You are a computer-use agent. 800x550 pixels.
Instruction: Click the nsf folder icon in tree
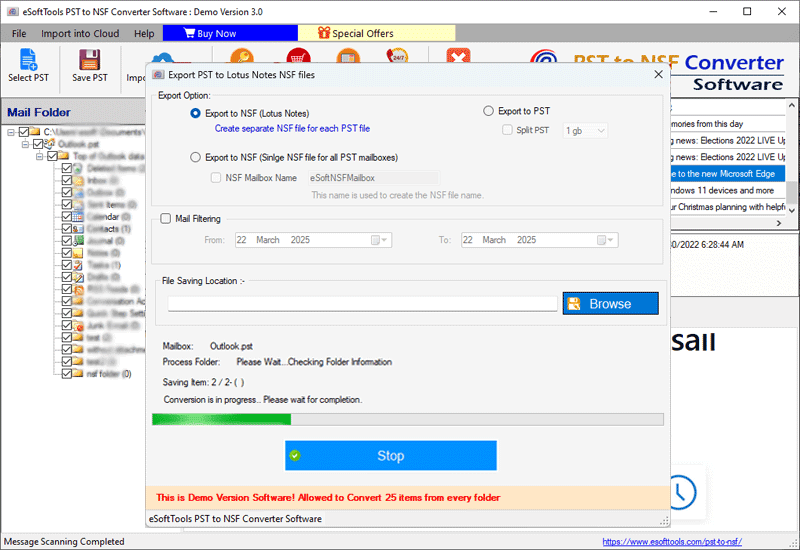[78, 374]
